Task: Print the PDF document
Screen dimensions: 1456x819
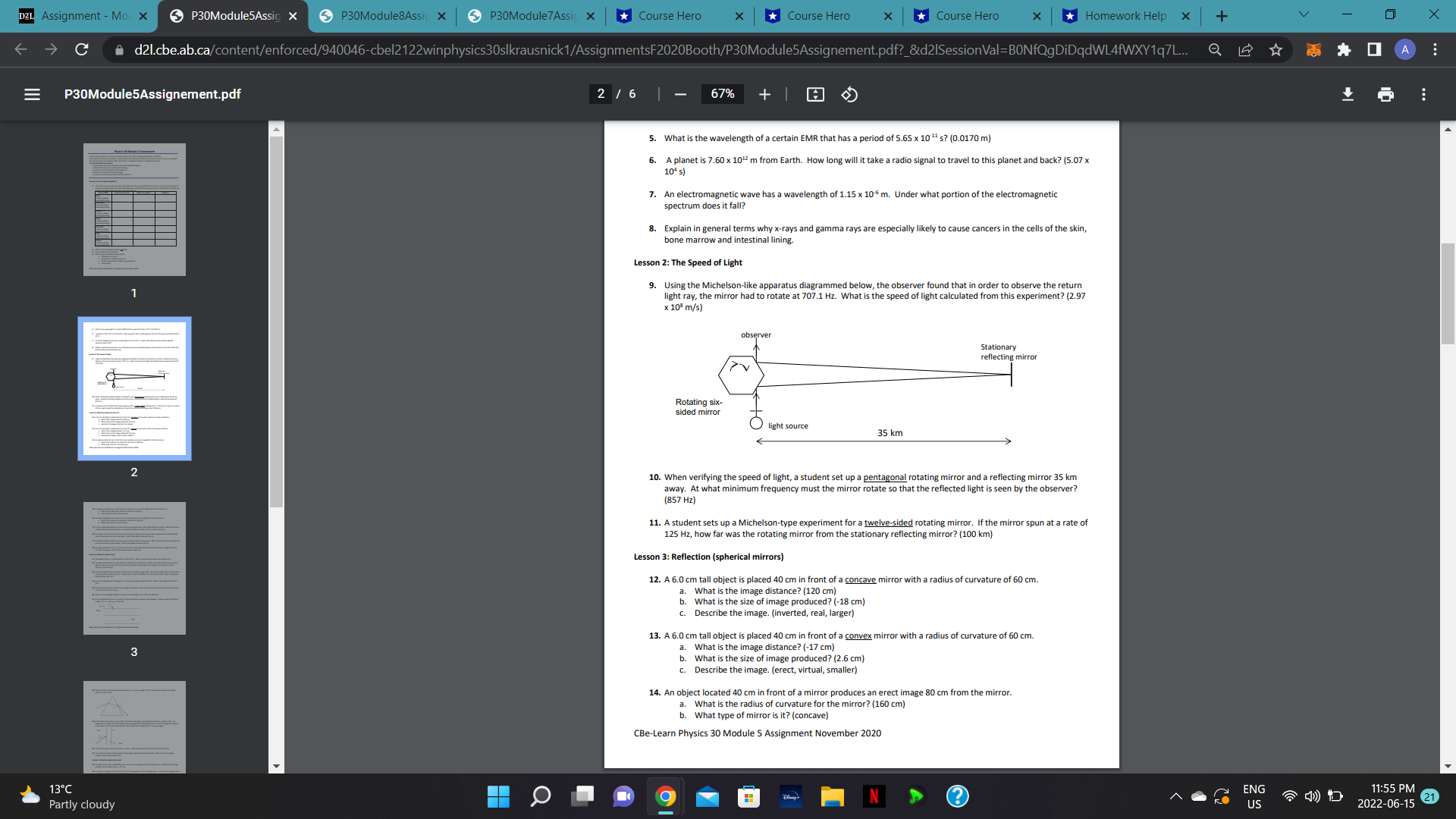Action: point(1385,94)
